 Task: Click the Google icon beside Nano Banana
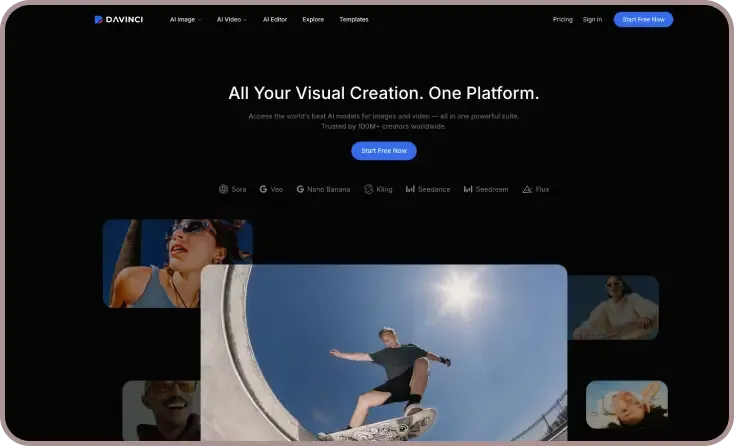click(x=300, y=189)
